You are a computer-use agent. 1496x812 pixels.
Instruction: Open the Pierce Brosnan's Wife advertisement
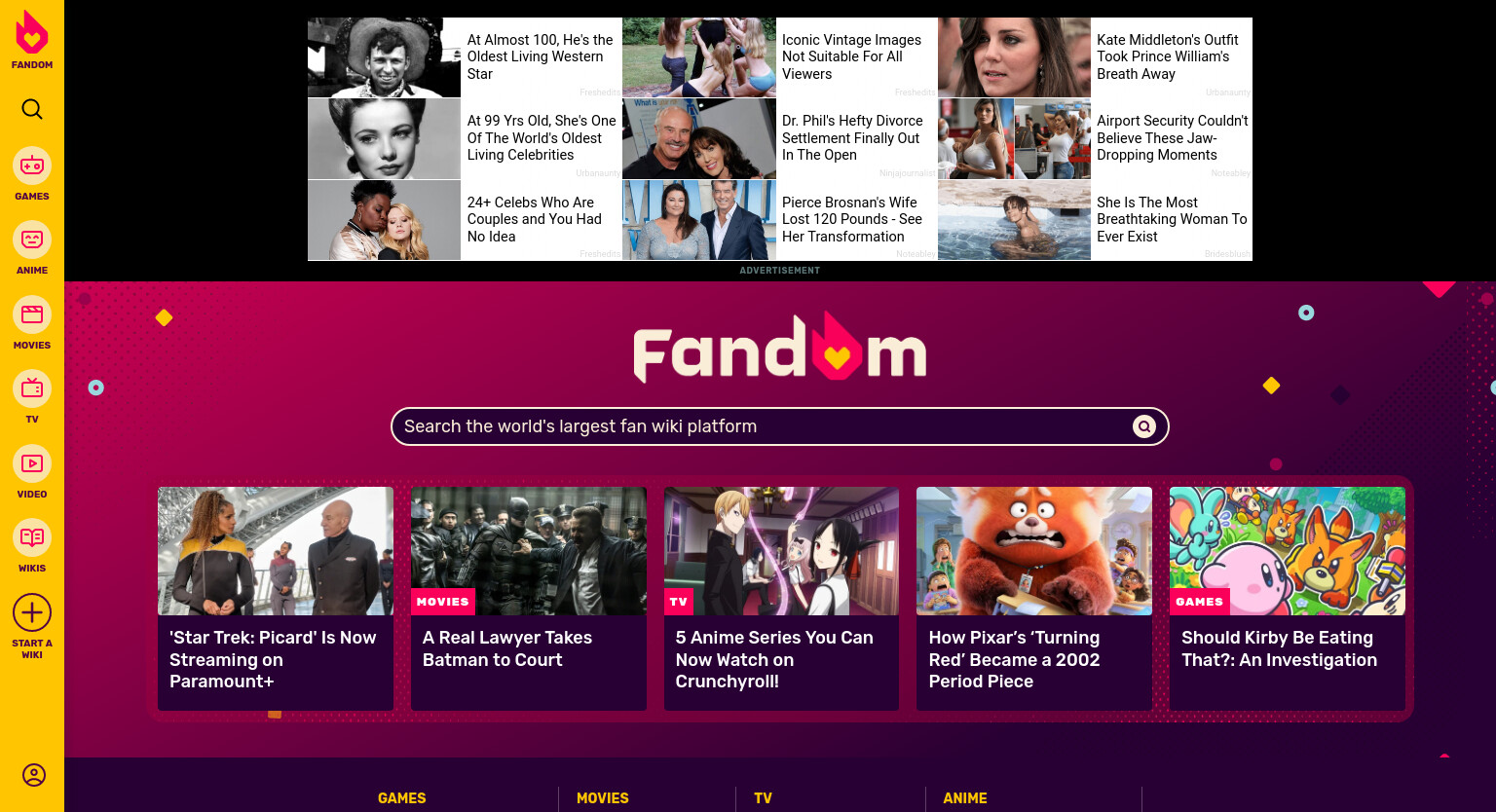780,220
